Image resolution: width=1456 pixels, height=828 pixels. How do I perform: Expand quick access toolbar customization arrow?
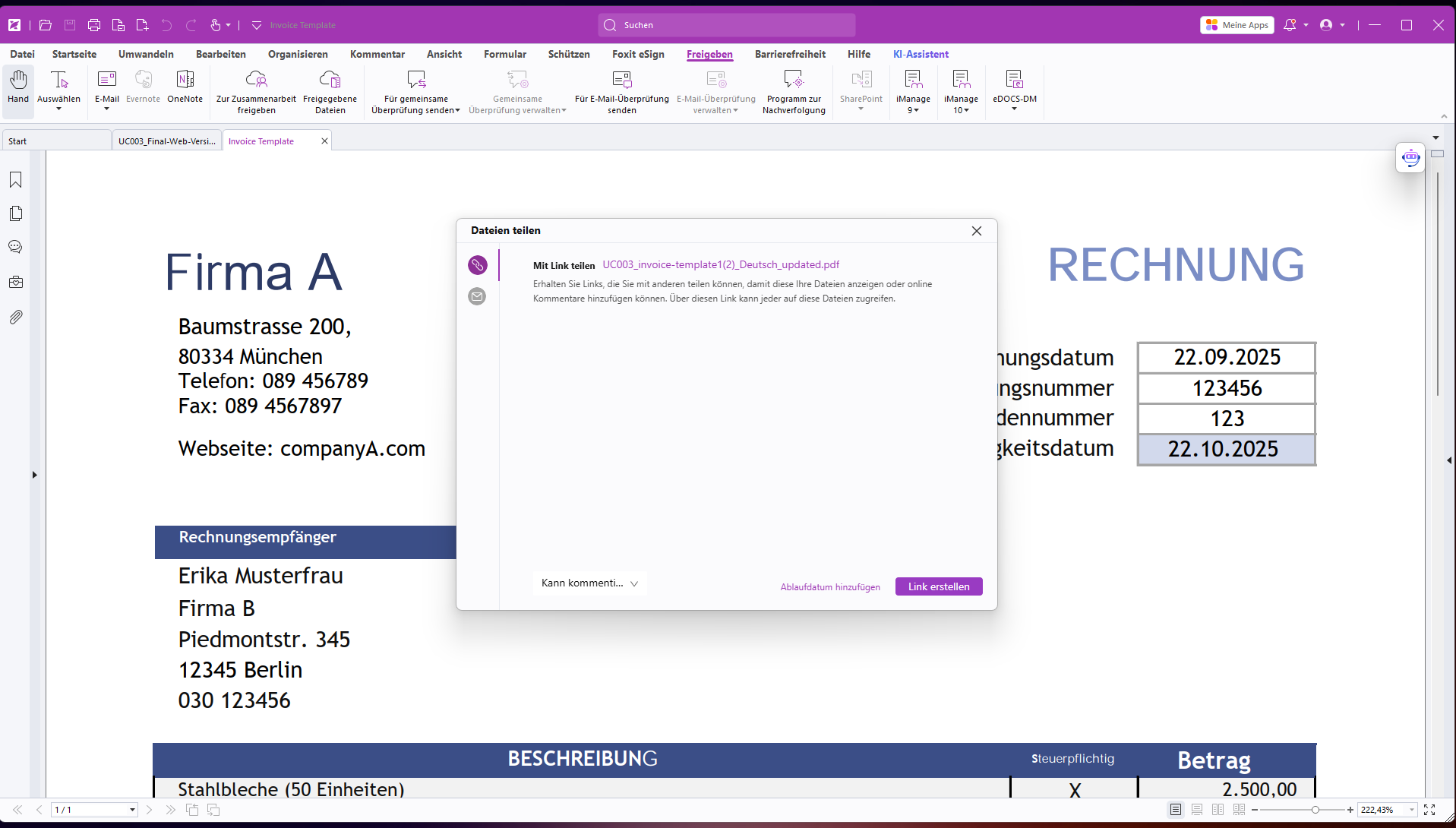(x=257, y=25)
